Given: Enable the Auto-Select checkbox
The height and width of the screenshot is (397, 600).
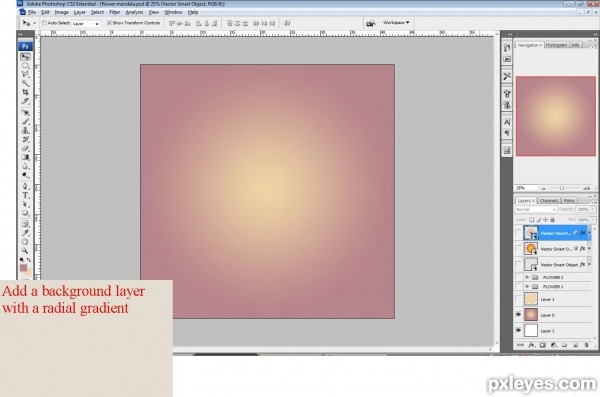Looking at the screenshot, I should coord(44,23).
